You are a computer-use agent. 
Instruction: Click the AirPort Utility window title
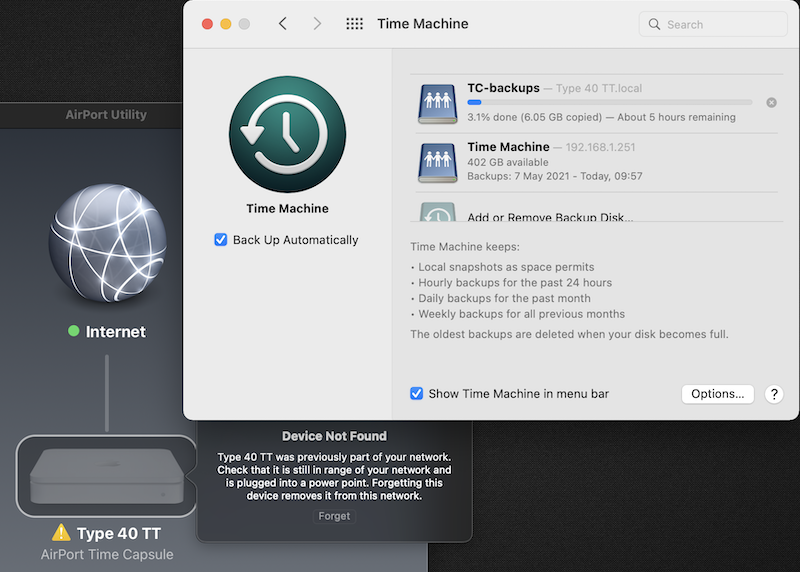tap(106, 115)
